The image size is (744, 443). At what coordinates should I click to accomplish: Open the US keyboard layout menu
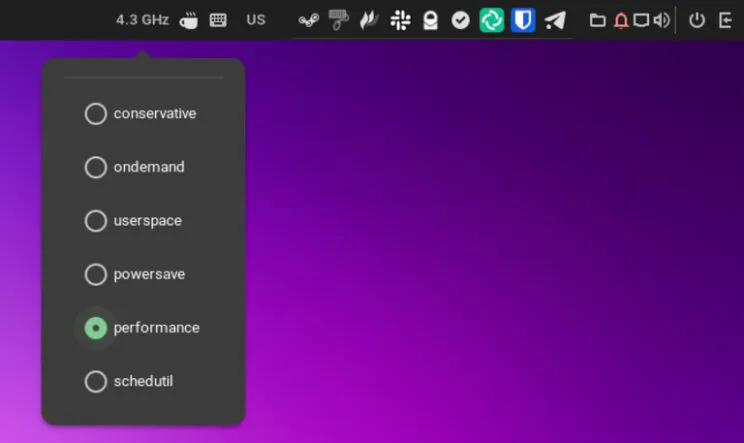click(x=256, y=20)
